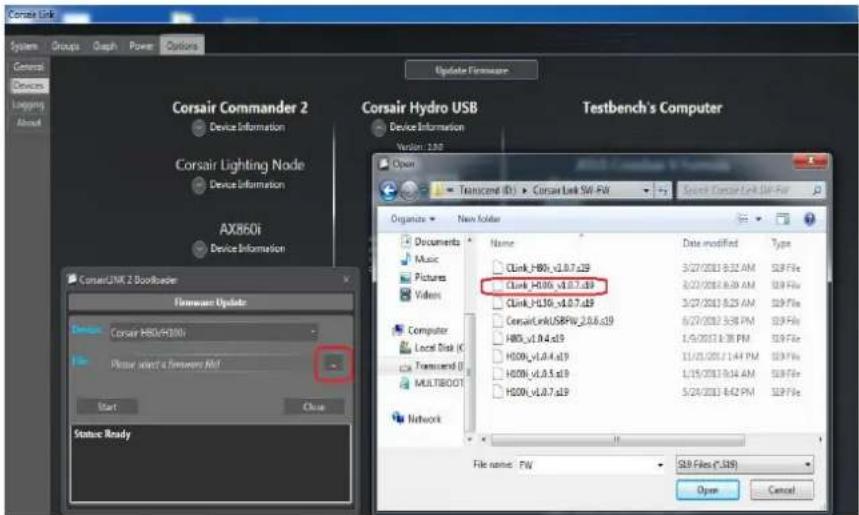Select Local Disk in the navigation pane
Image resolution: width=859 pixels, height=515 pixels.
coord(431,347)
